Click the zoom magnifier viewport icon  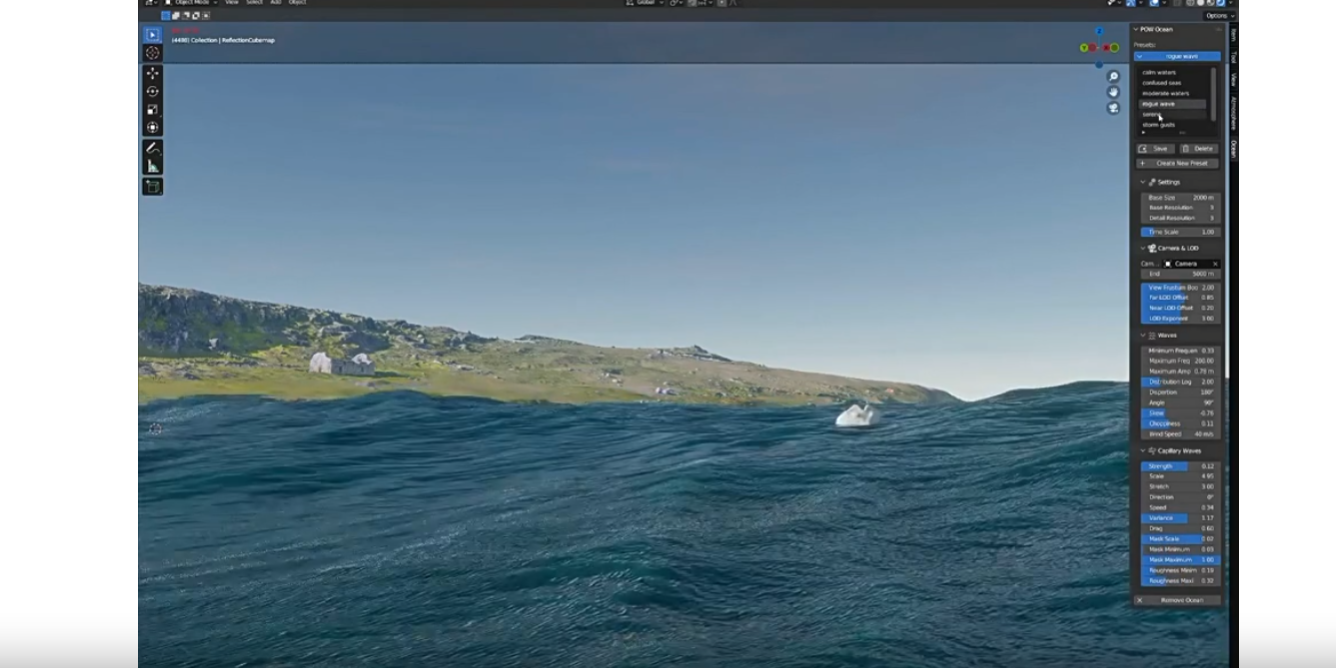[1113, 77]
